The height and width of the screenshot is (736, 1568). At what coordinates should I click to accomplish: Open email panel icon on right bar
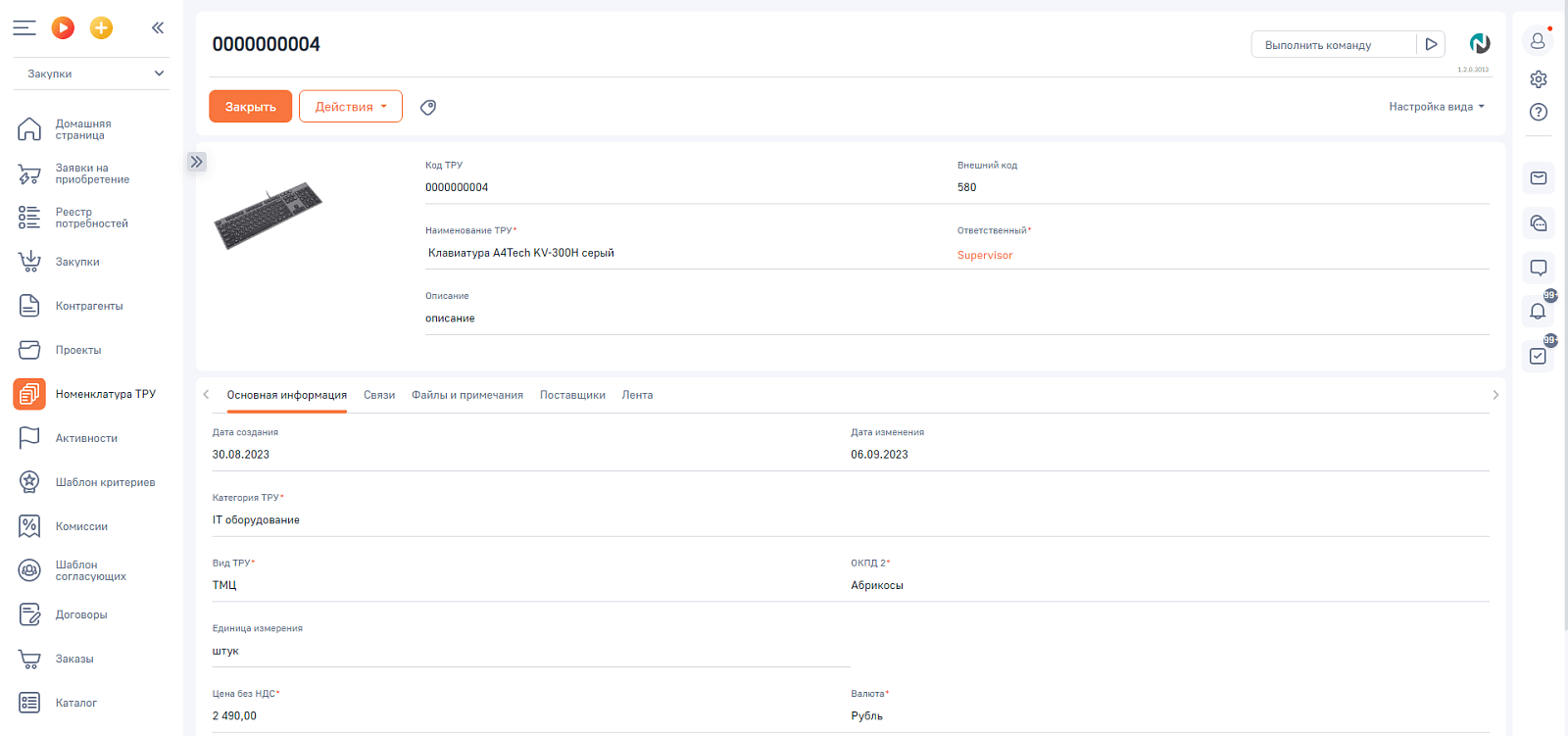pyautogui.click(x=1539, y=178)
